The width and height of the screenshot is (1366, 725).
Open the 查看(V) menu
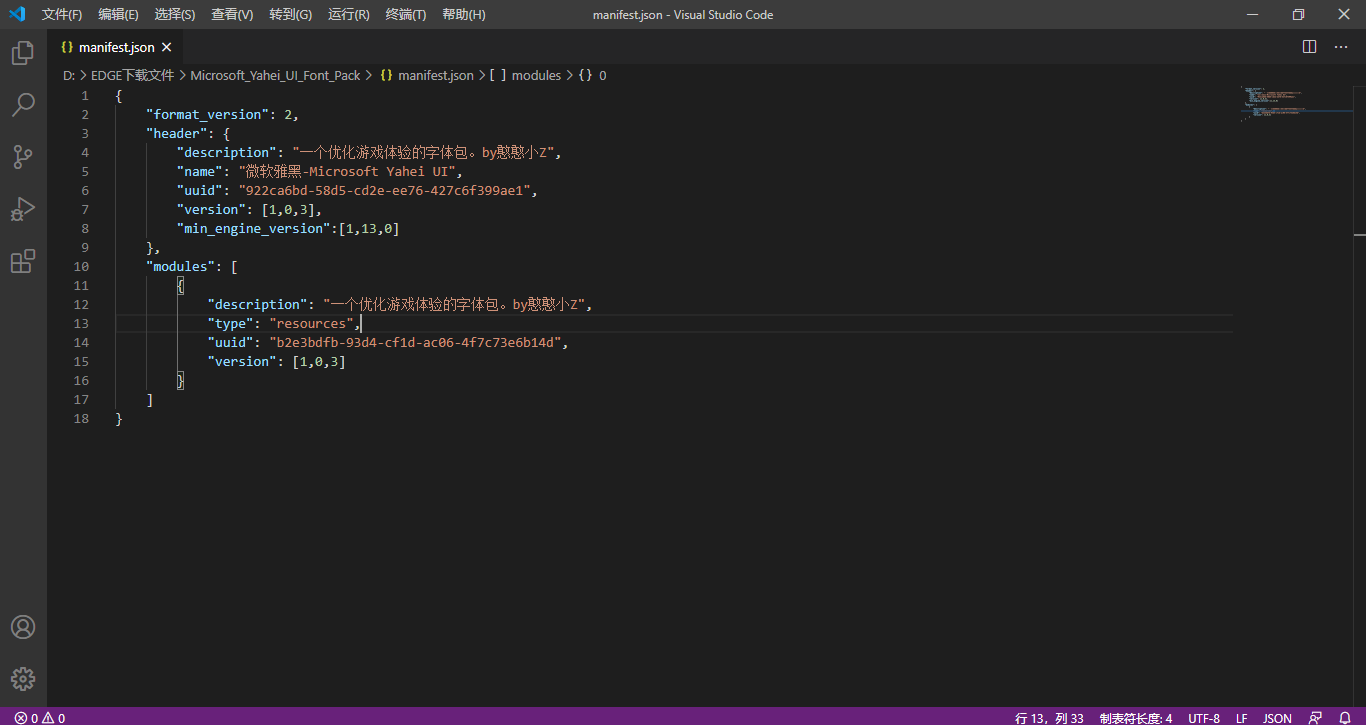click(232, 14)
